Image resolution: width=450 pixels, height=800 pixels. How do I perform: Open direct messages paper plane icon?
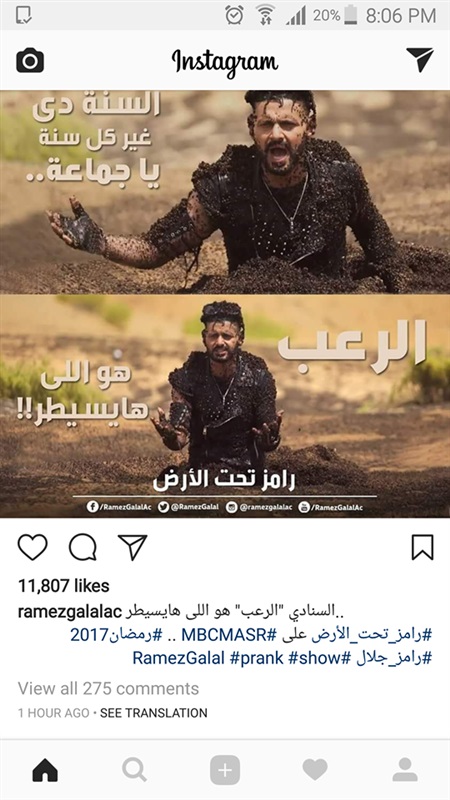[x=420, y=60]
